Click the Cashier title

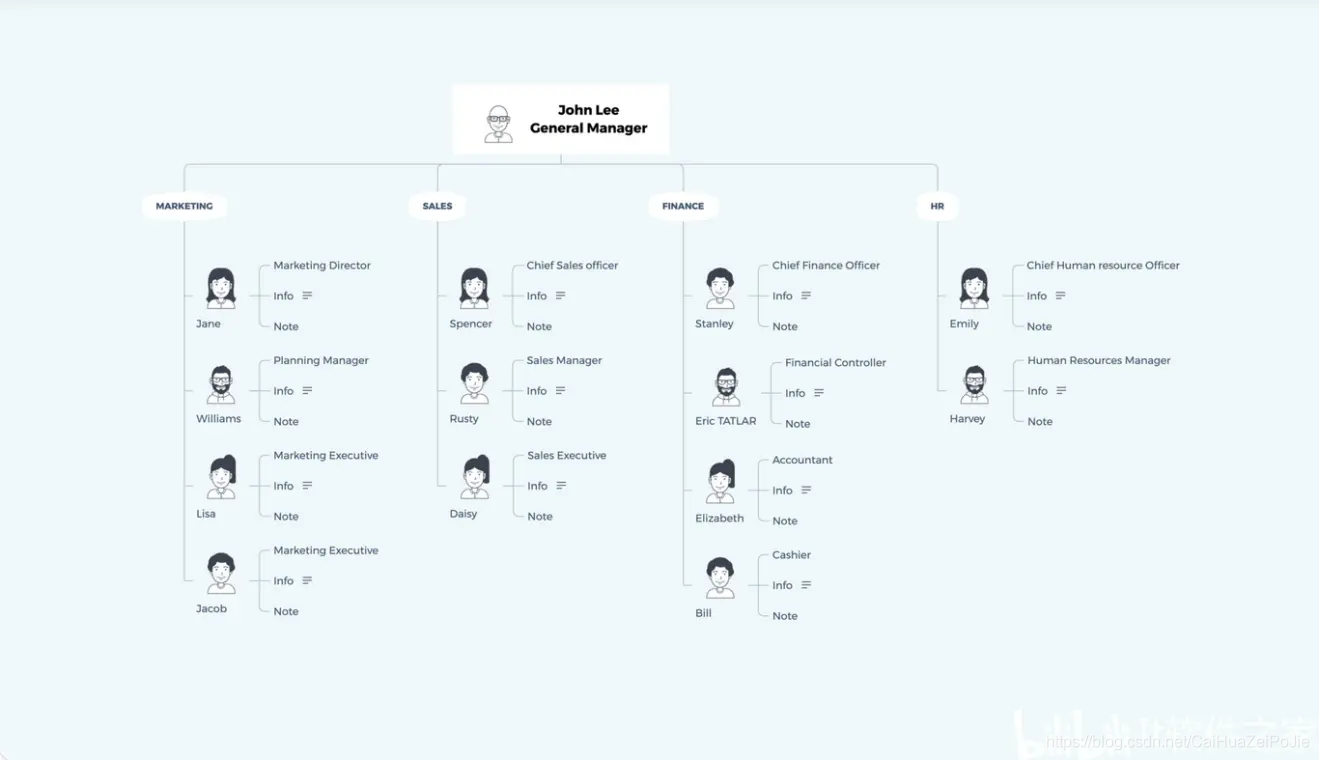(791, 555)
